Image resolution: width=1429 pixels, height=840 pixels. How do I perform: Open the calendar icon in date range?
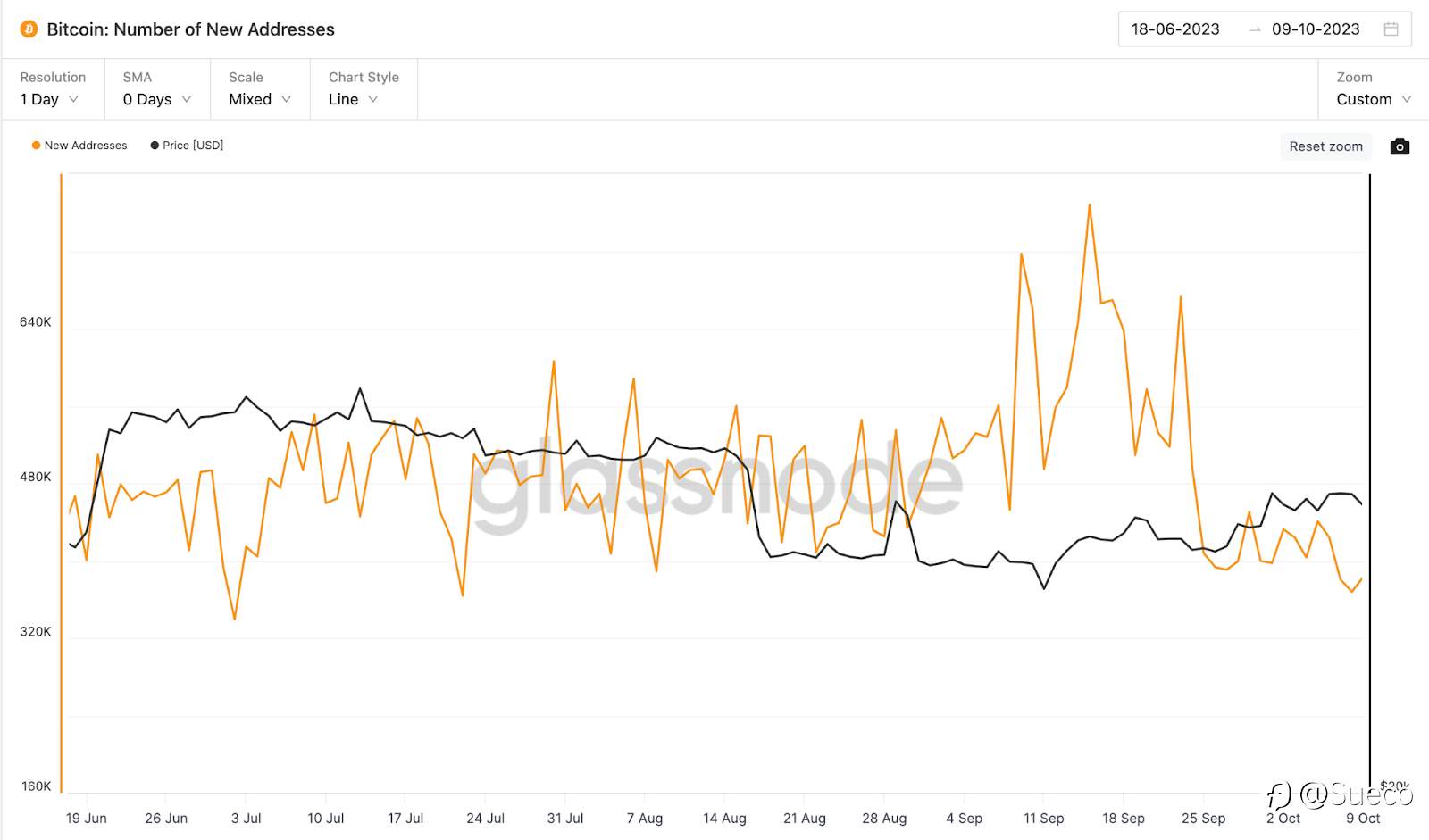click(x=1391, y=29)
